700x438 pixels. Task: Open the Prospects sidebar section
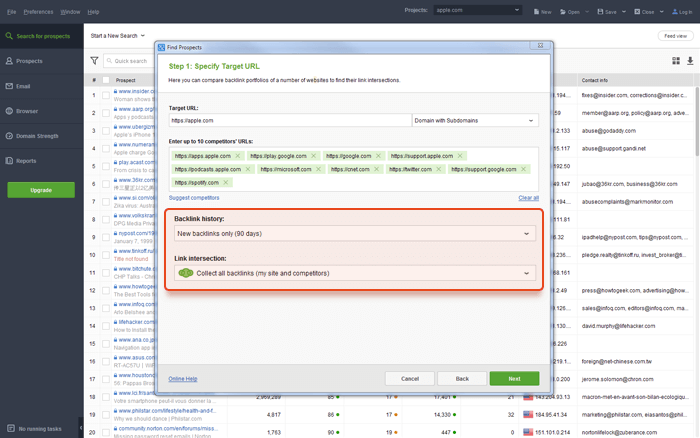pos(42,61)
